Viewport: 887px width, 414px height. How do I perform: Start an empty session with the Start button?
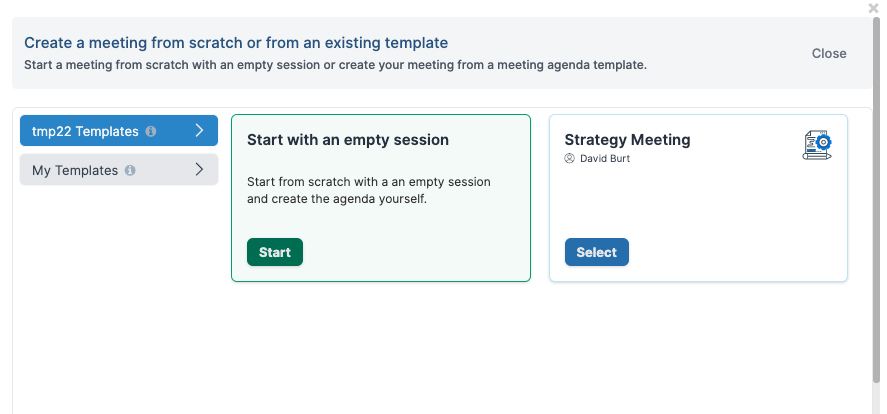(275, 252)
